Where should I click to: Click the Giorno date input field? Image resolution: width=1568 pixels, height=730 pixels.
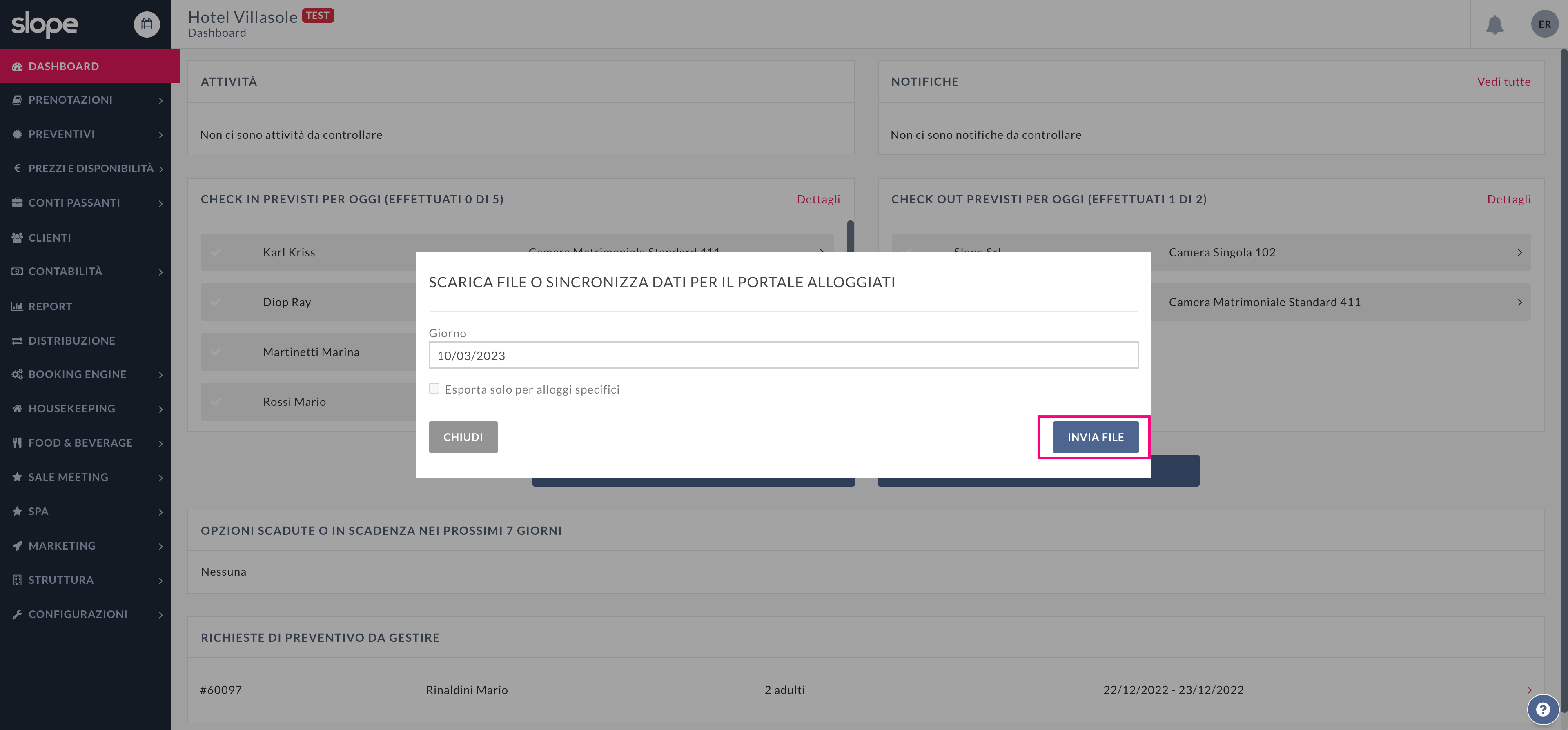(x=784, y=356)
